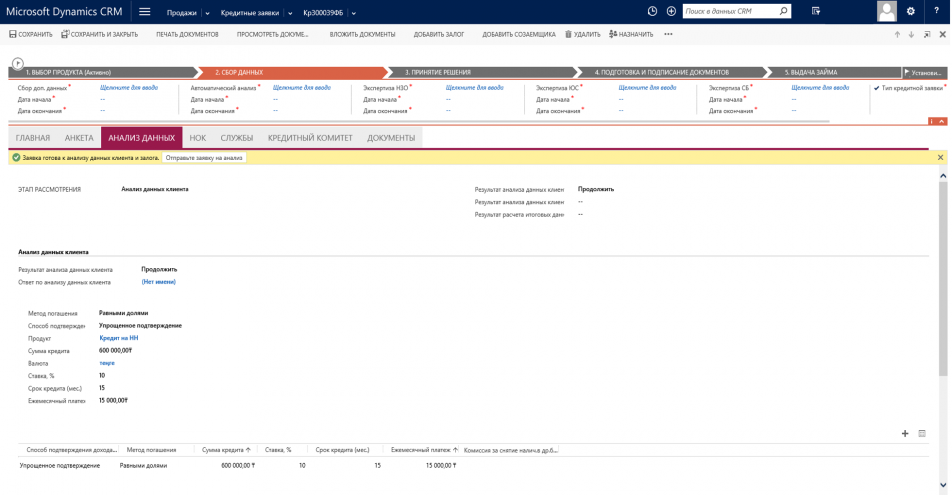Viewport: 952px width, 495px height.
Task: Click the CRM data search field
Action: [730, 12]
